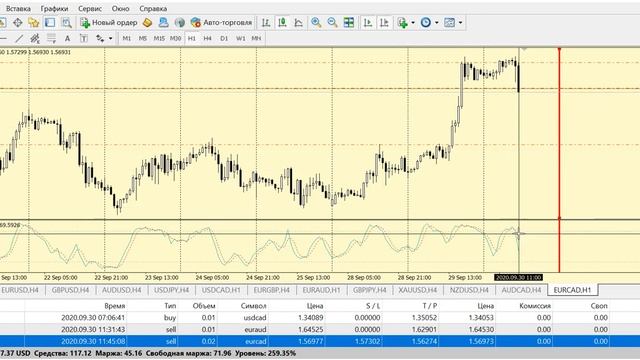
Task: Select the horizontal line tool
Action: point(3,38)
